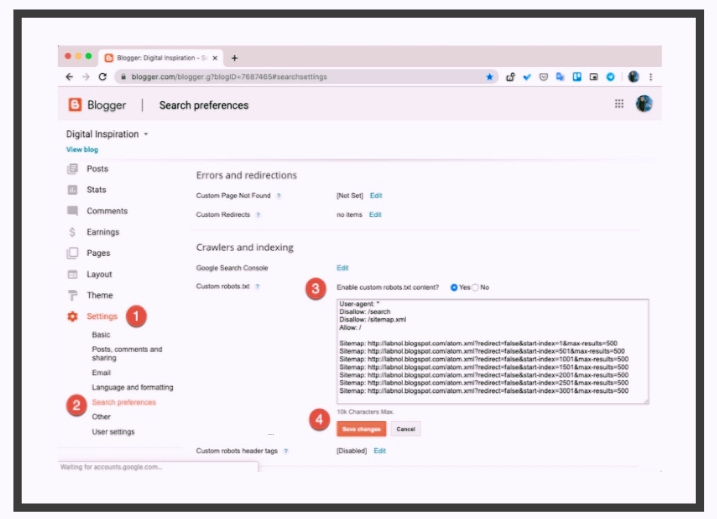Open the Chrome three-dot menu

[651, 77]
